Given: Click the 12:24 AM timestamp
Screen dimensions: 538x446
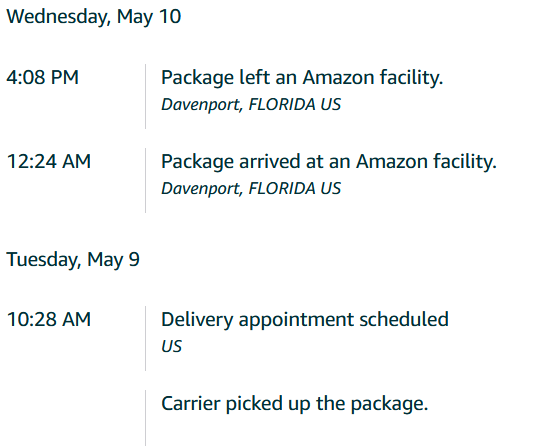Looking at the screenshot, I should 49,161.
